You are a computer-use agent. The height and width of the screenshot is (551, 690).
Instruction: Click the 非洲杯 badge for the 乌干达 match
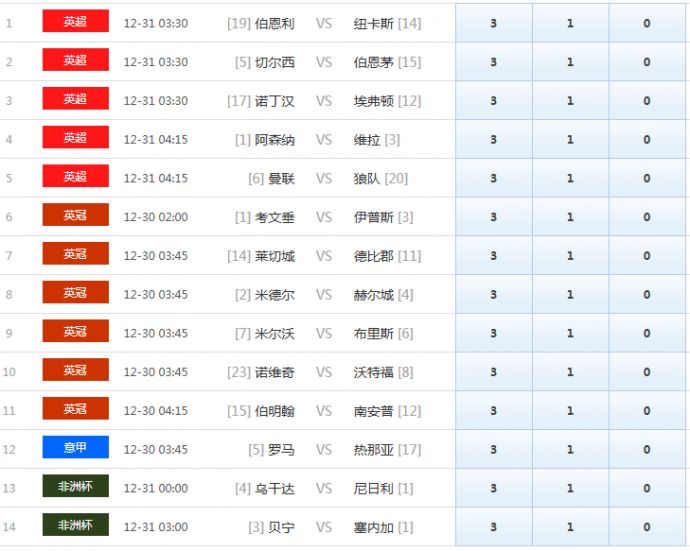(x=75, y=487)
